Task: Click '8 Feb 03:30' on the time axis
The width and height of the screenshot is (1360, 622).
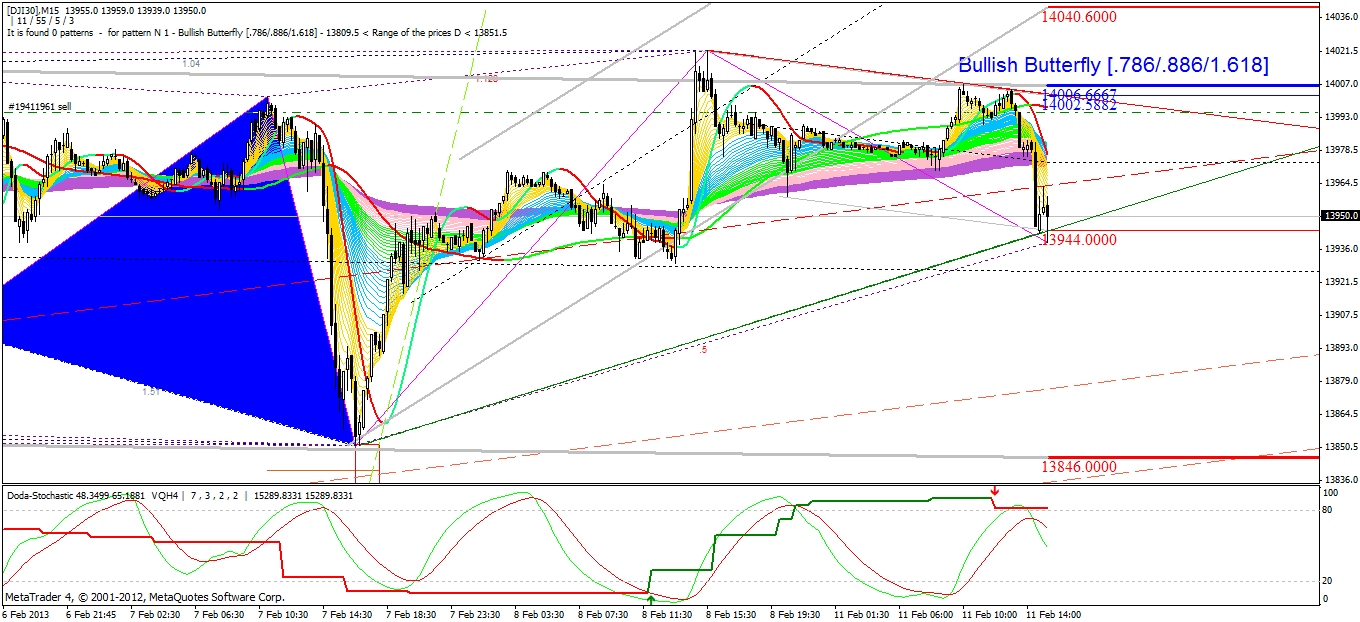Action: 540,614
